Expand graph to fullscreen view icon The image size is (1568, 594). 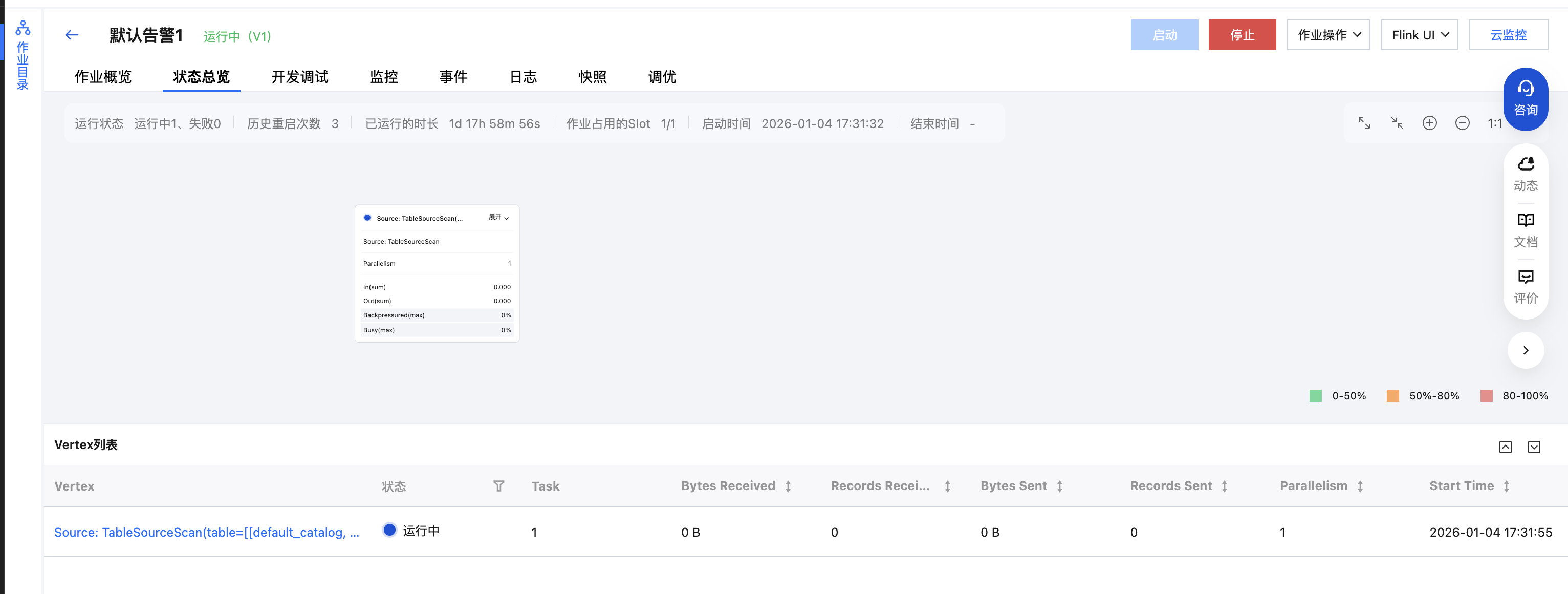coord(1364,123)
